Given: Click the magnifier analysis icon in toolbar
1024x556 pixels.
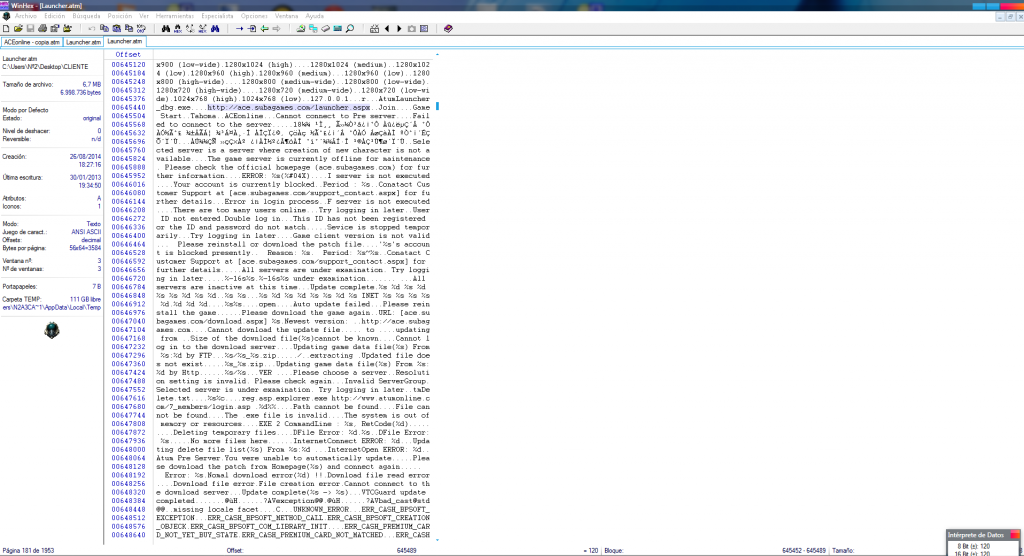Looking at the screenshot, I should (x=349, y=28).
